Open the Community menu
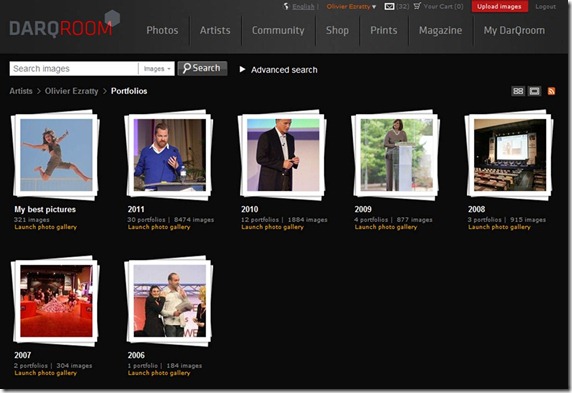572x393 pixels. [278, 30]
